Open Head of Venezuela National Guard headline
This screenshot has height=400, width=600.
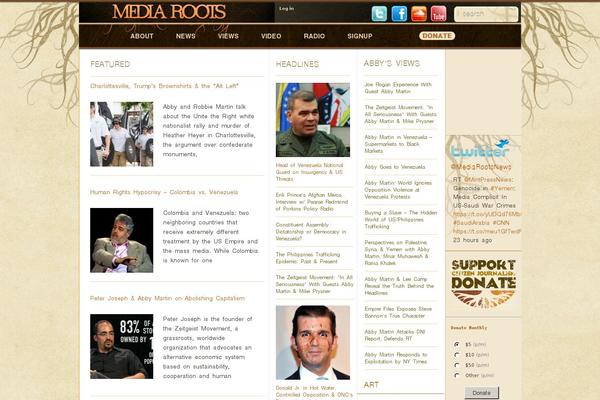coord(310,172)
